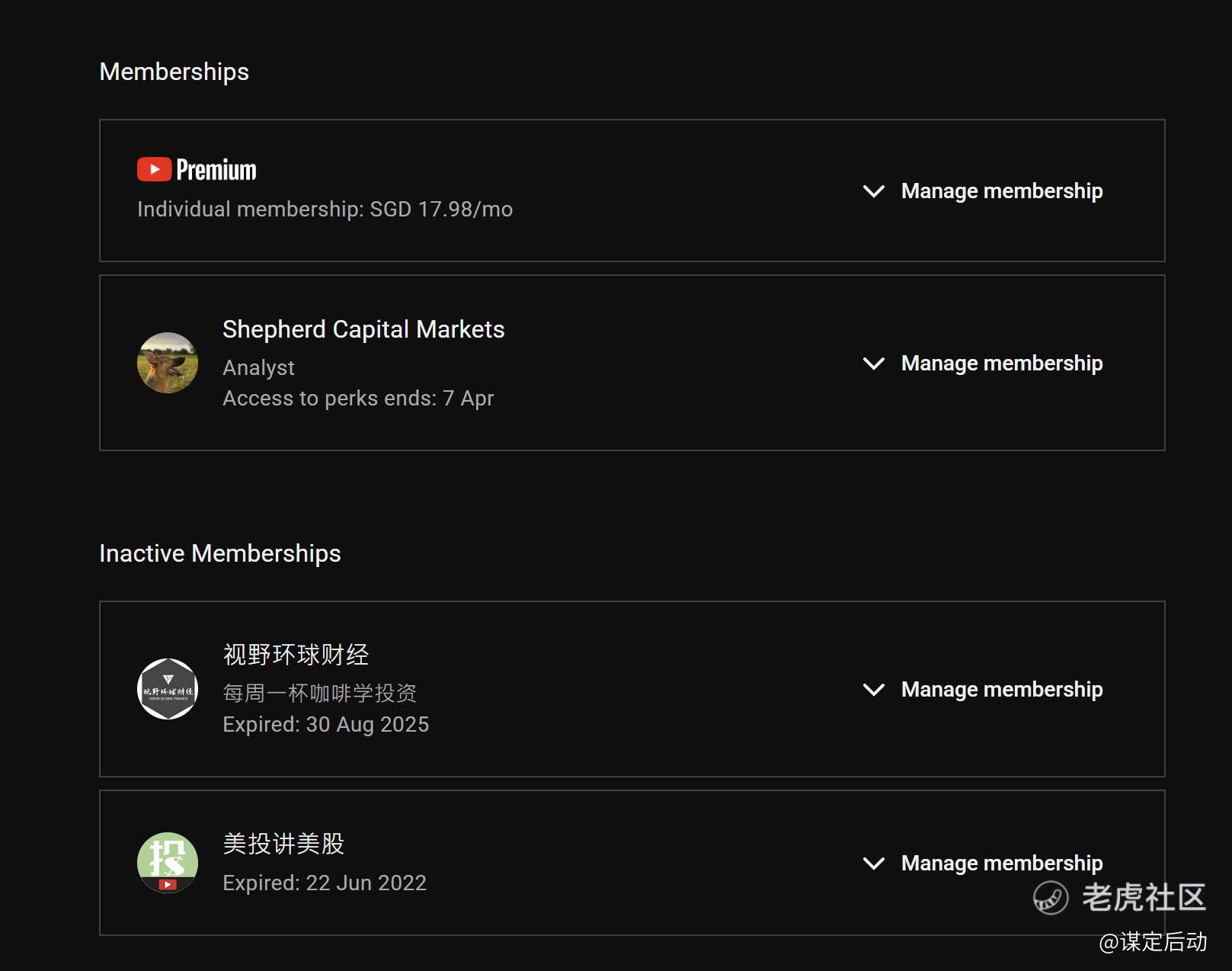Click Manage membership for Shepherd Capital Markets
The image size is (1232, 971).
coord(1001,363)
